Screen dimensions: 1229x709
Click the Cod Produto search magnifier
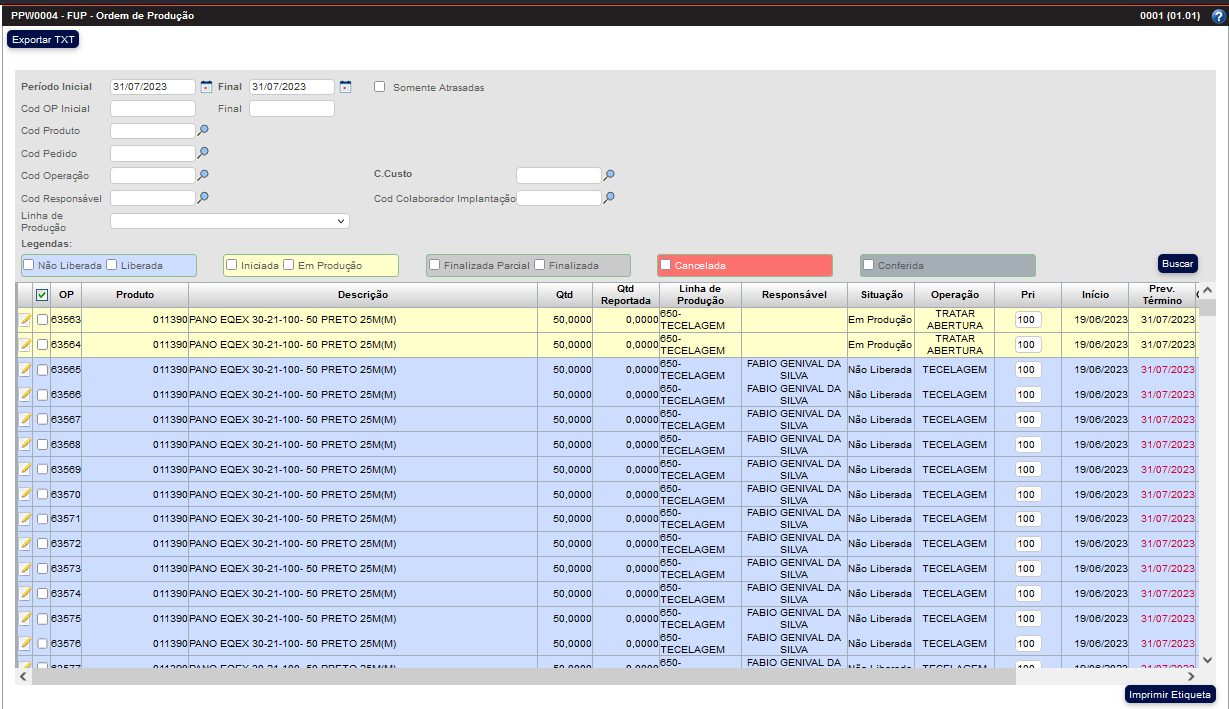[x=203, y=130]
